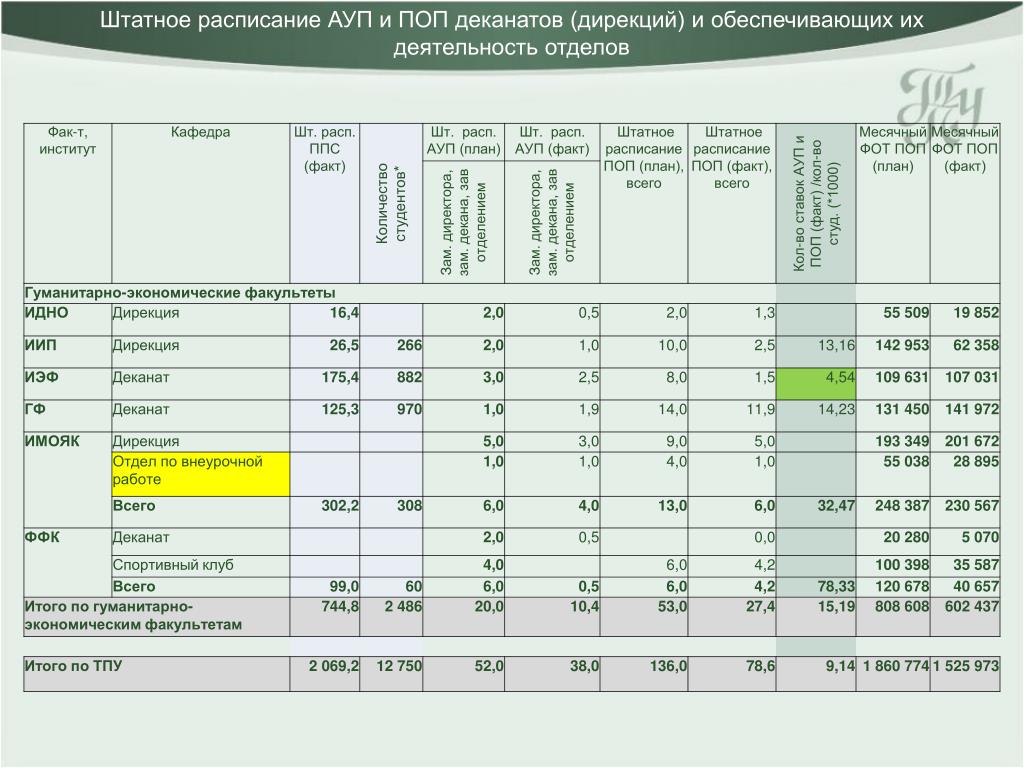Click the ТПУ actual payroll "1 525 973"
The width and height of the screenshot is (1024, 768).
[966, 666]
